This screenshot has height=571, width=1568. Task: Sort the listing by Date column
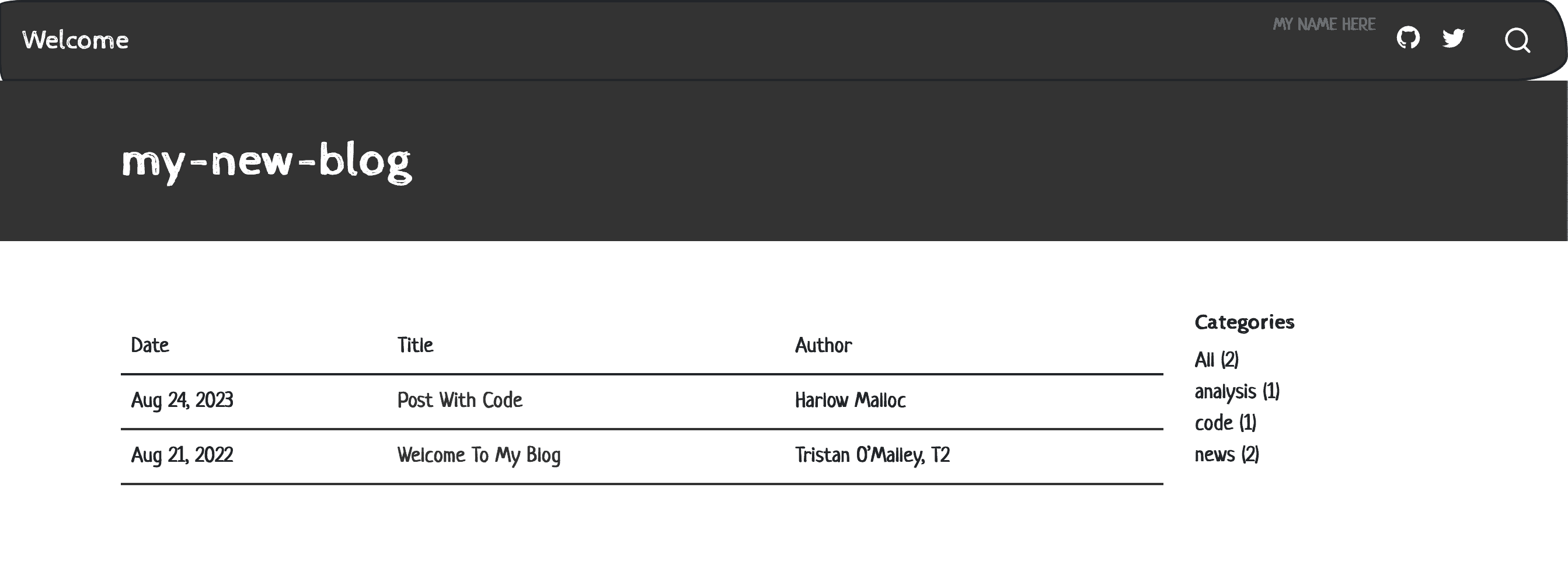pos(150,345)
